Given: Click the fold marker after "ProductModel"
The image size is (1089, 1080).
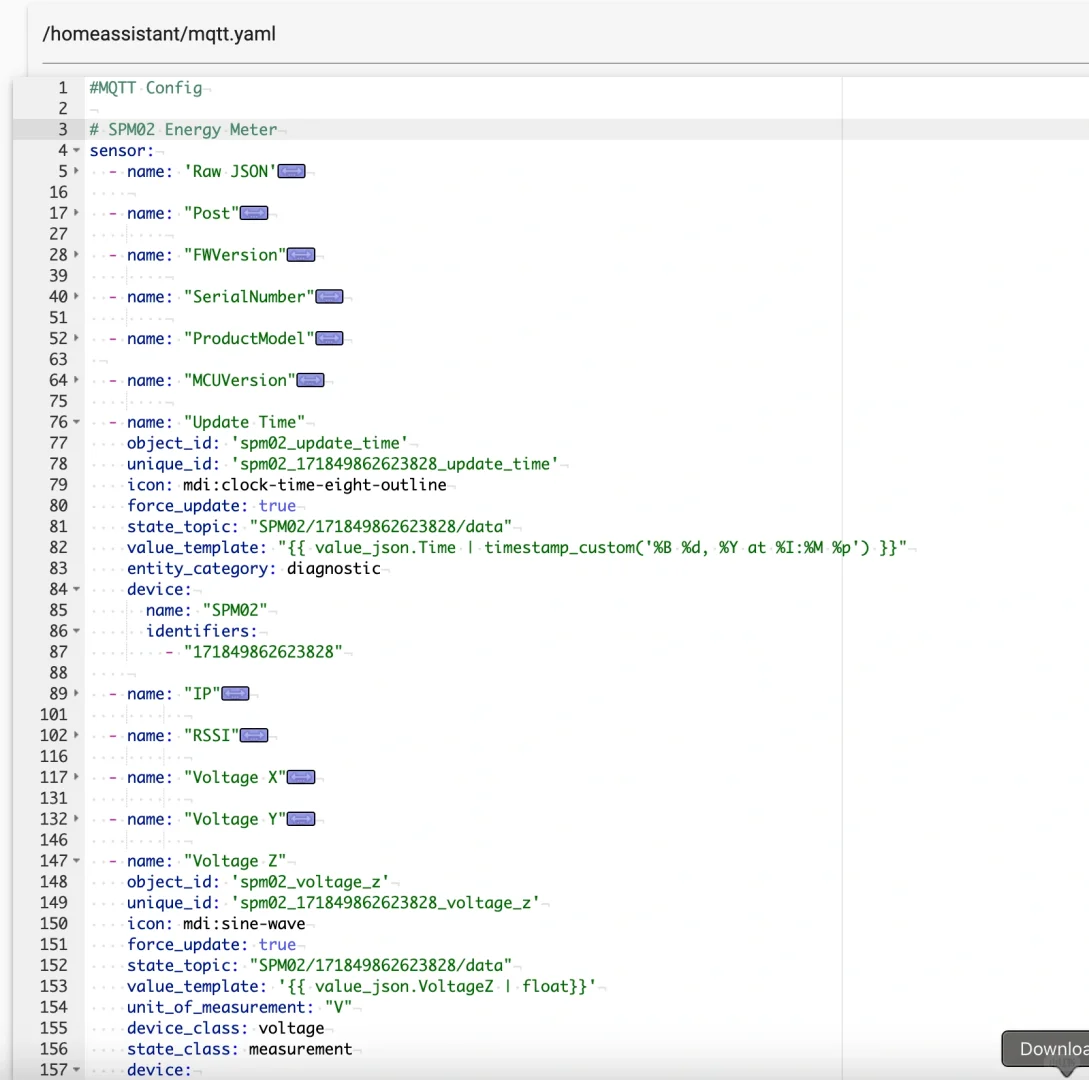Looking at the screenshot, I should point(329,338).
